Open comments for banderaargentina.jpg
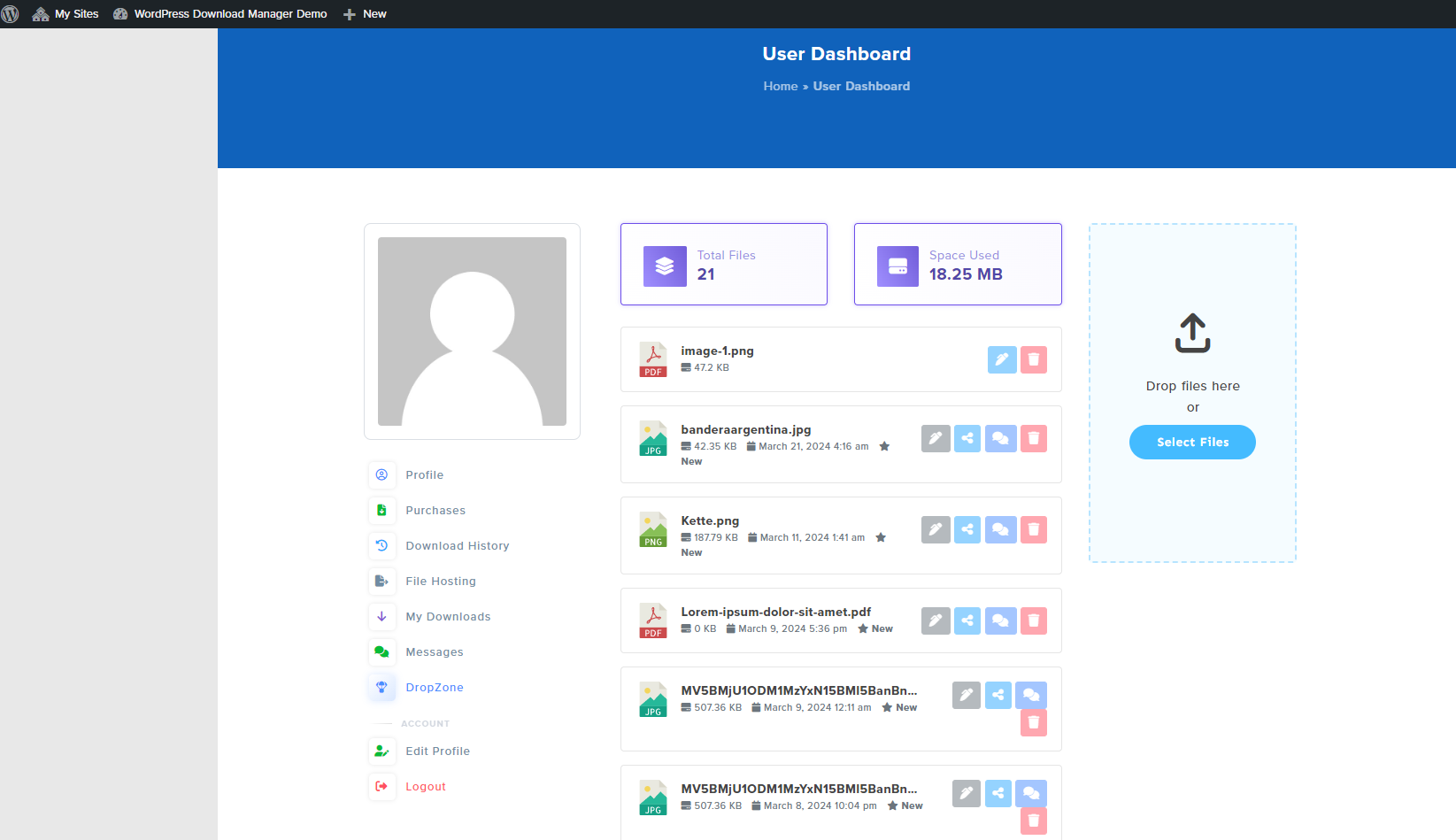The width and height of the screenshot is (1456, 840). point(1000,438)
